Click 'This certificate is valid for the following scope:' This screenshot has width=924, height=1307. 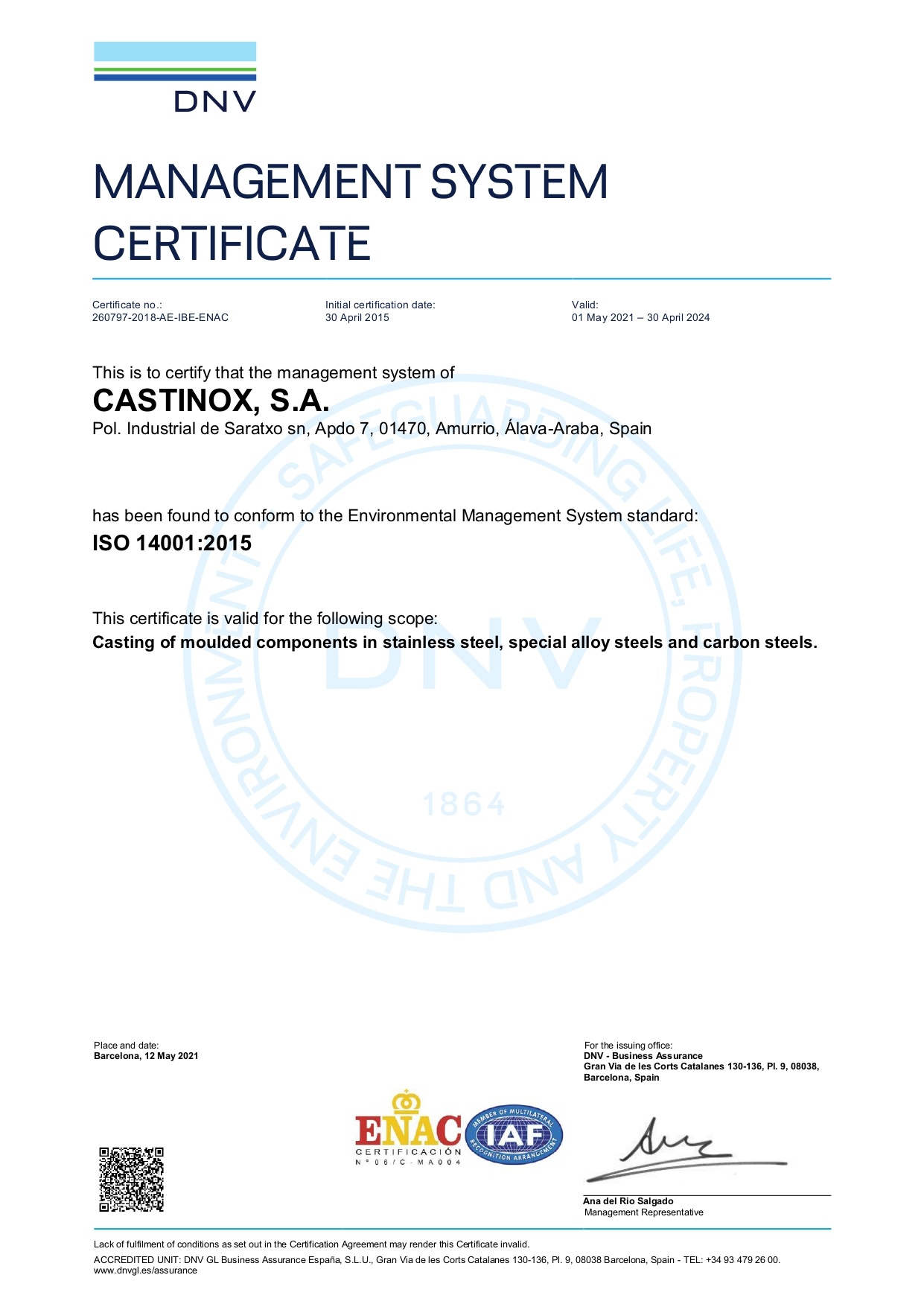pyautogui.click(x=265, y=618)
